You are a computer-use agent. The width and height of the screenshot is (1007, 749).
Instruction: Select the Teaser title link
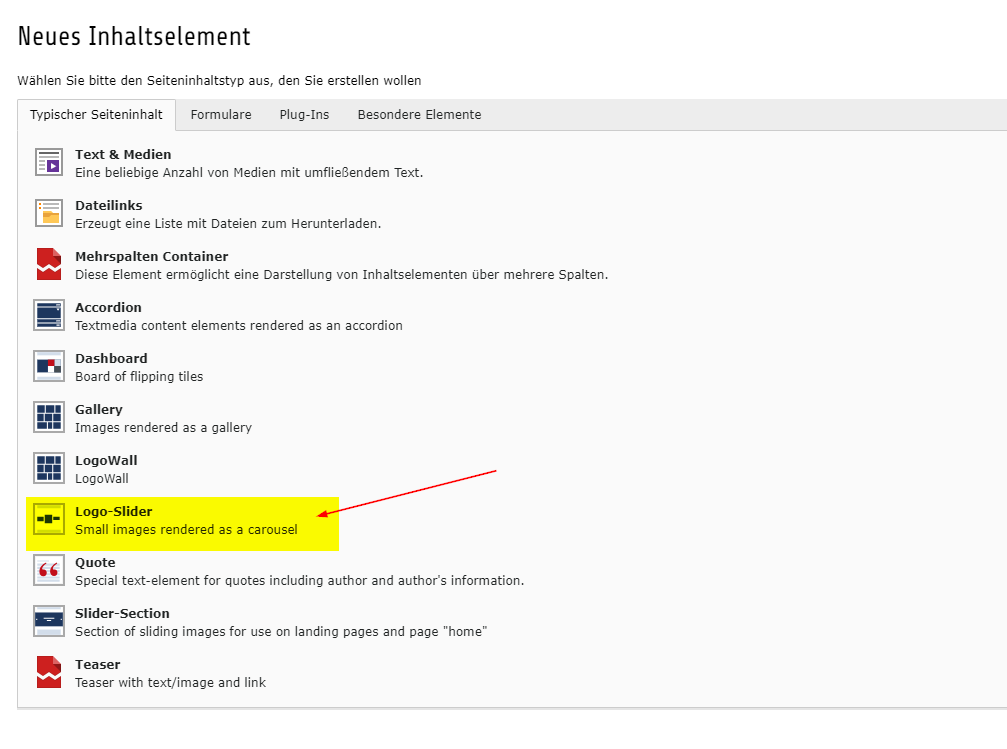97,665
